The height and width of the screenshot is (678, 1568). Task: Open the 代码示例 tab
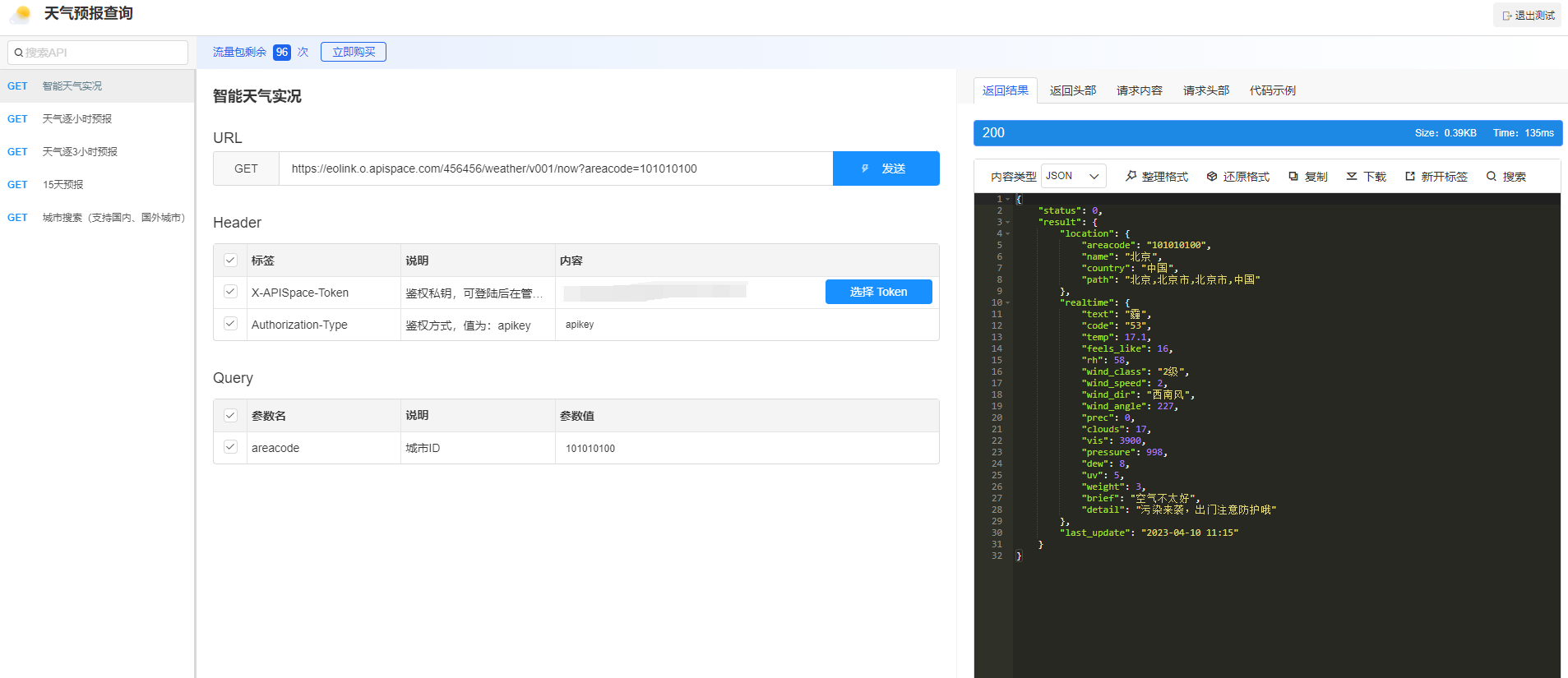pyautogui.click(x=1273, y=90)
